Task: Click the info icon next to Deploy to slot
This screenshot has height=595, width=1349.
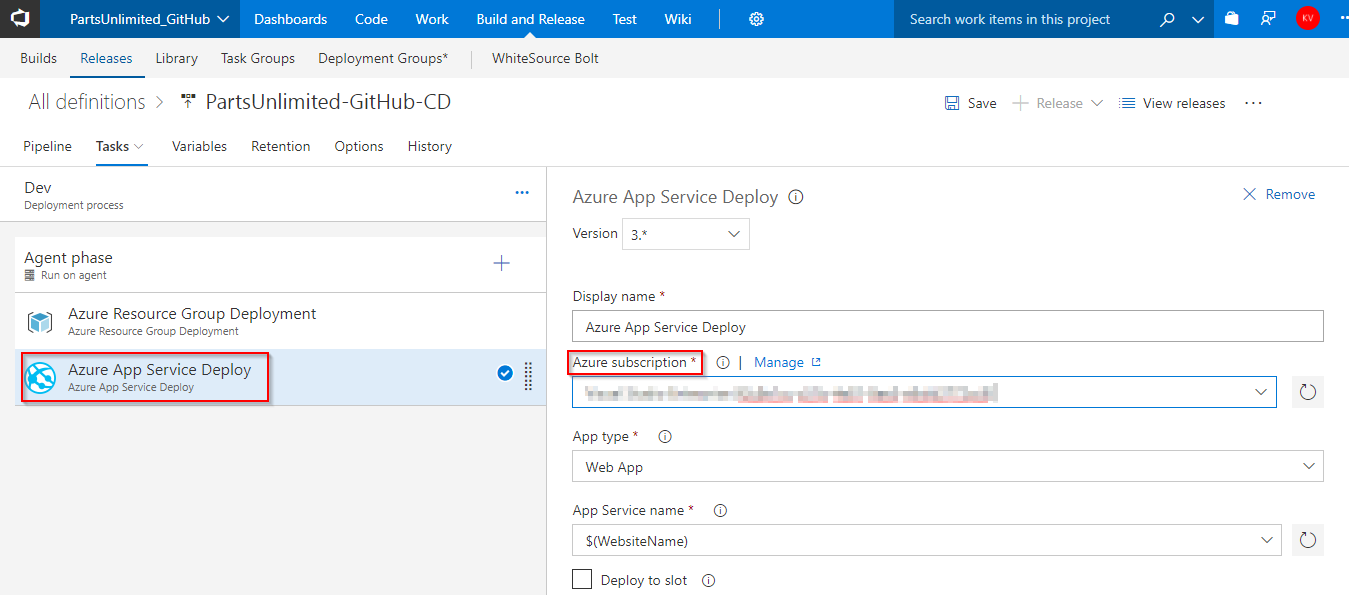Action: click(709, 581)
